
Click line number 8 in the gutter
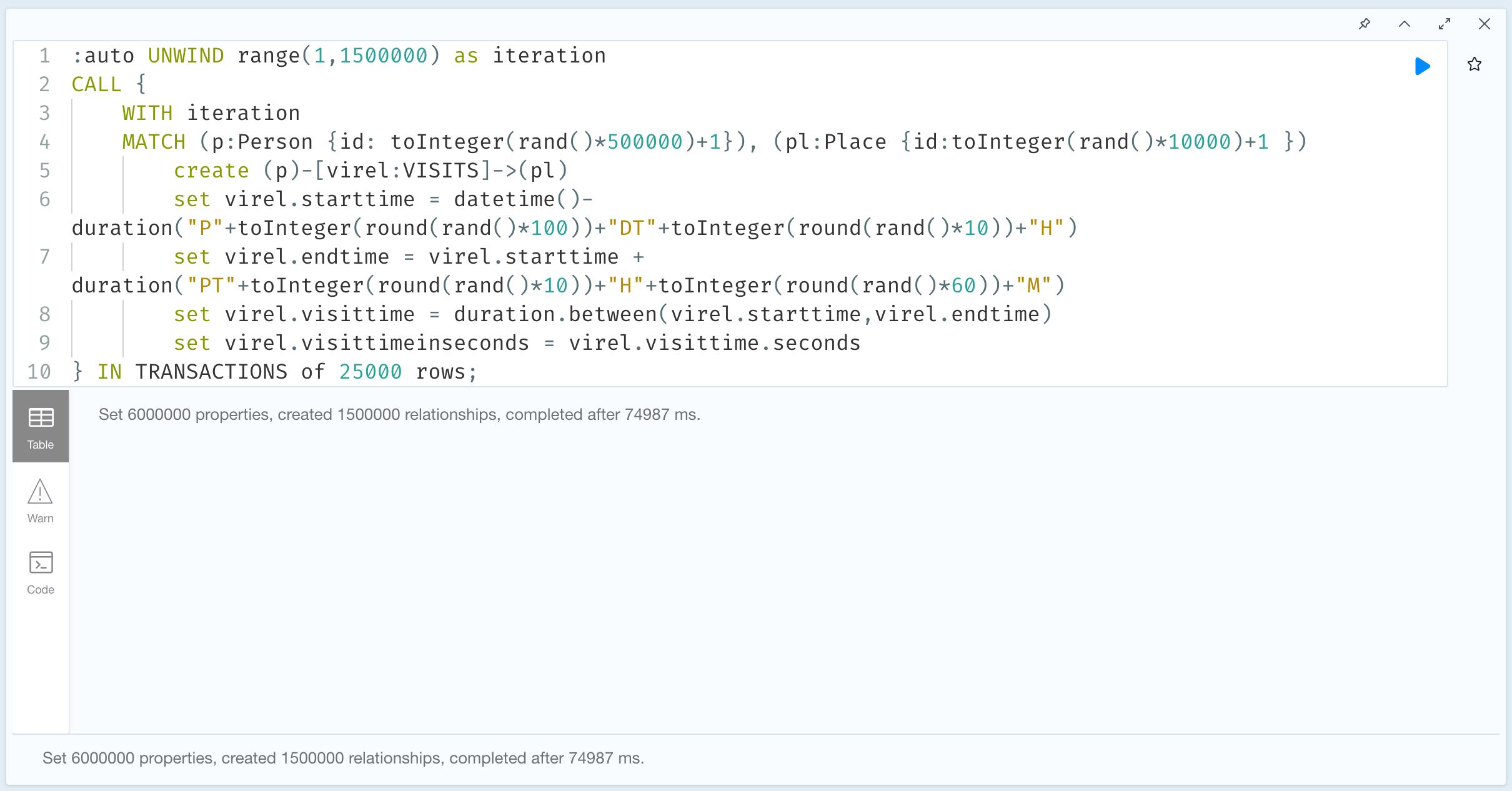[44, 314]
